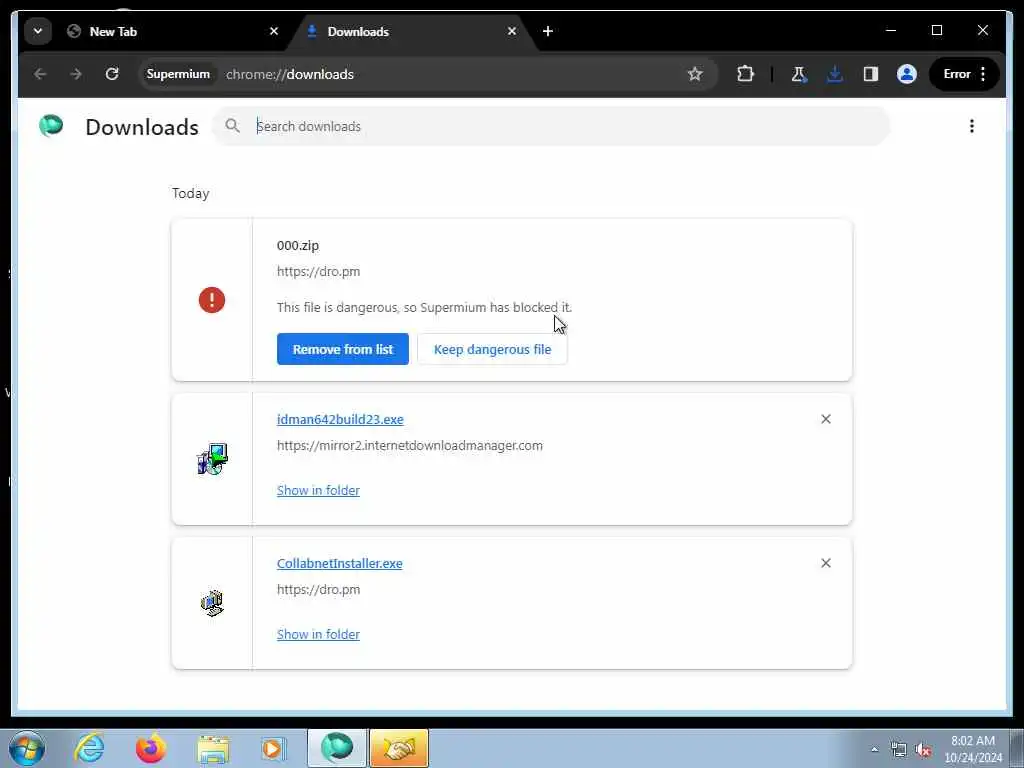The width and height of the screenshot is (1024, 768).
Task: Remove CollabnetInstaller.exe entry with X
Action: [825, 563]
